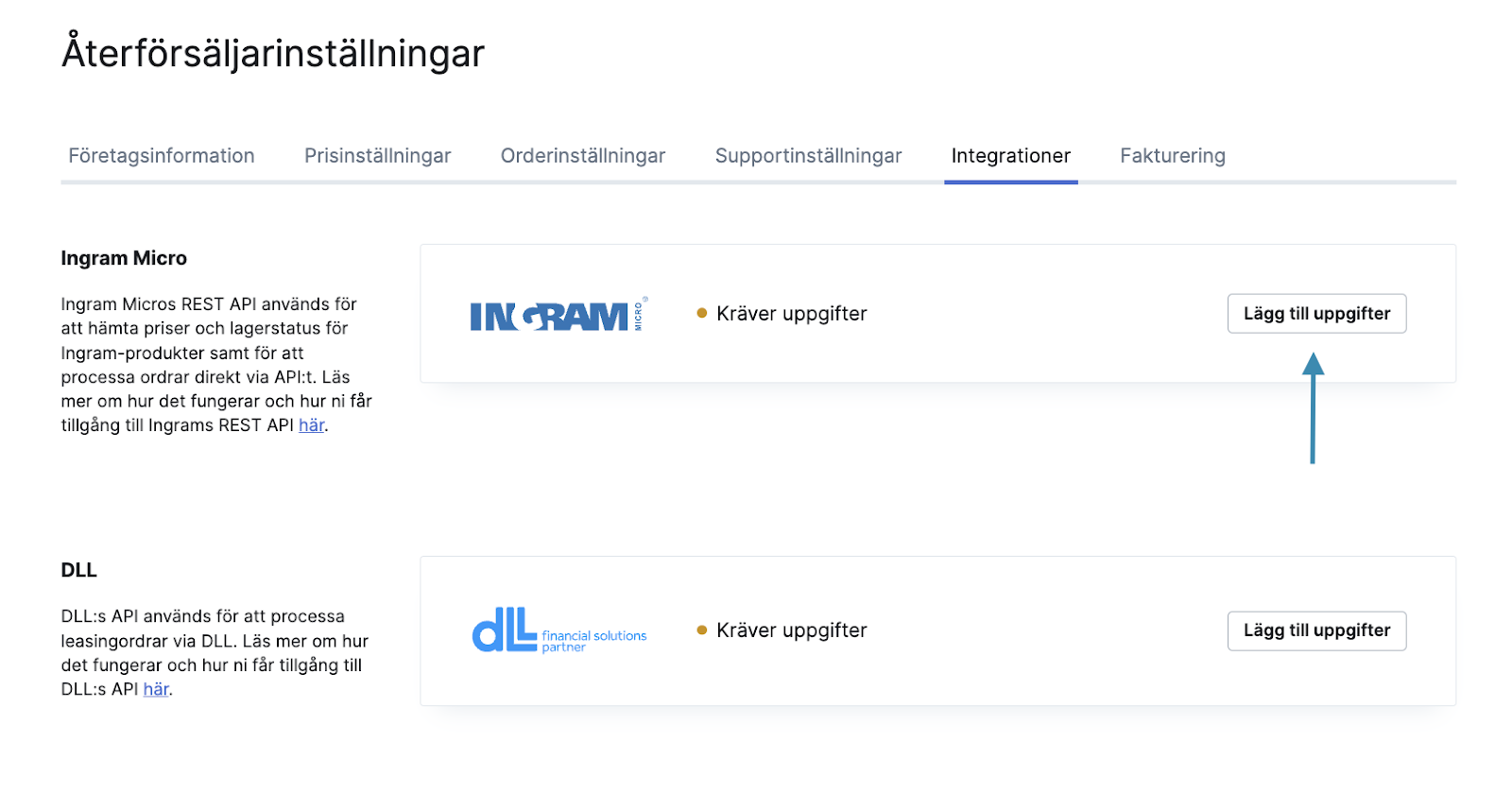
Task: Click the blue arrow pointing at button
Action: pyautogui.click(x=1313, y=407)
